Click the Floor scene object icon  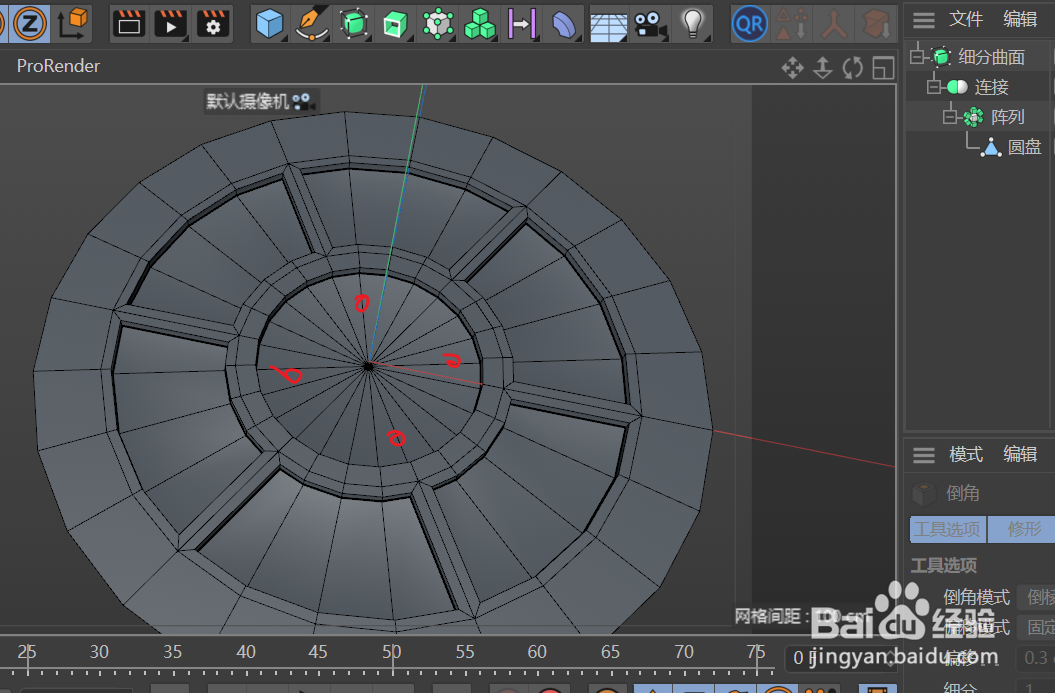[x=609, y=26]
